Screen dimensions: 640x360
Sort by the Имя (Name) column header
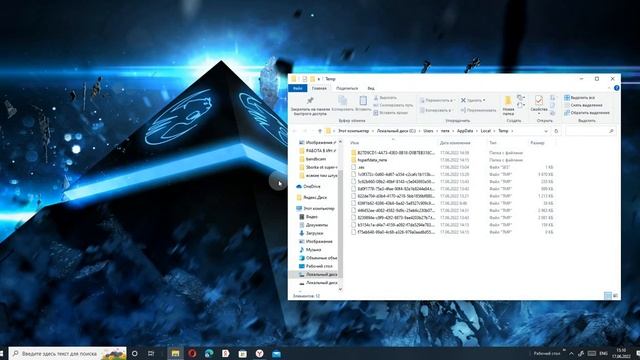[354, 143]
